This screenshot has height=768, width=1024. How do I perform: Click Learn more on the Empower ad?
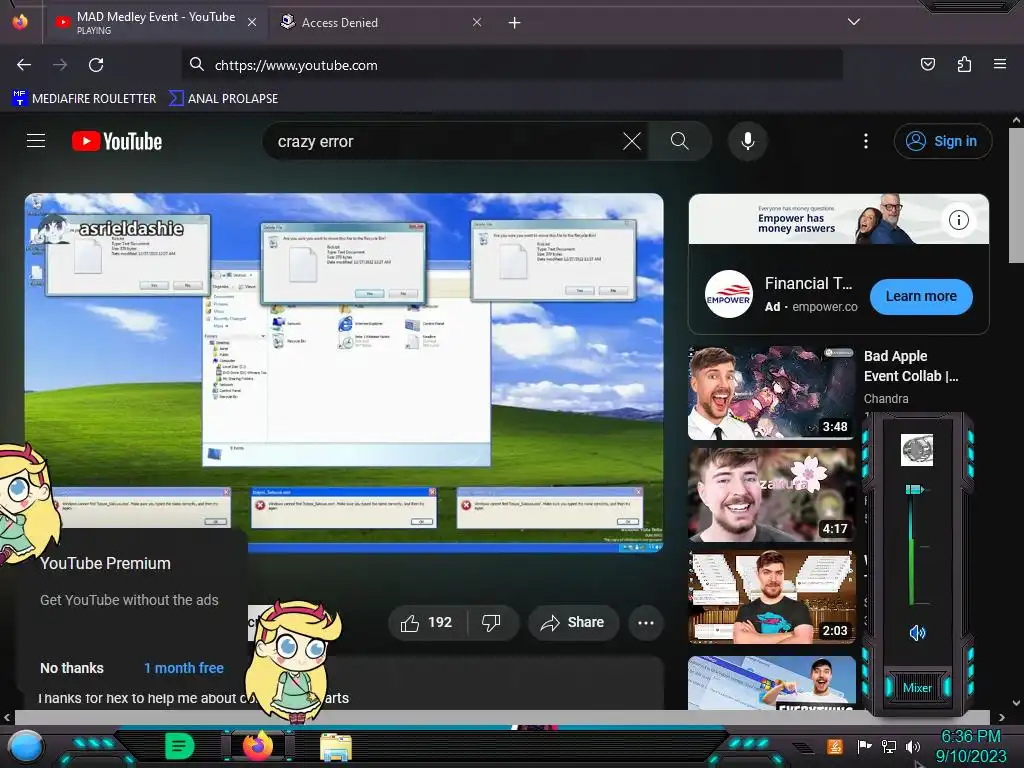[921, 296]
